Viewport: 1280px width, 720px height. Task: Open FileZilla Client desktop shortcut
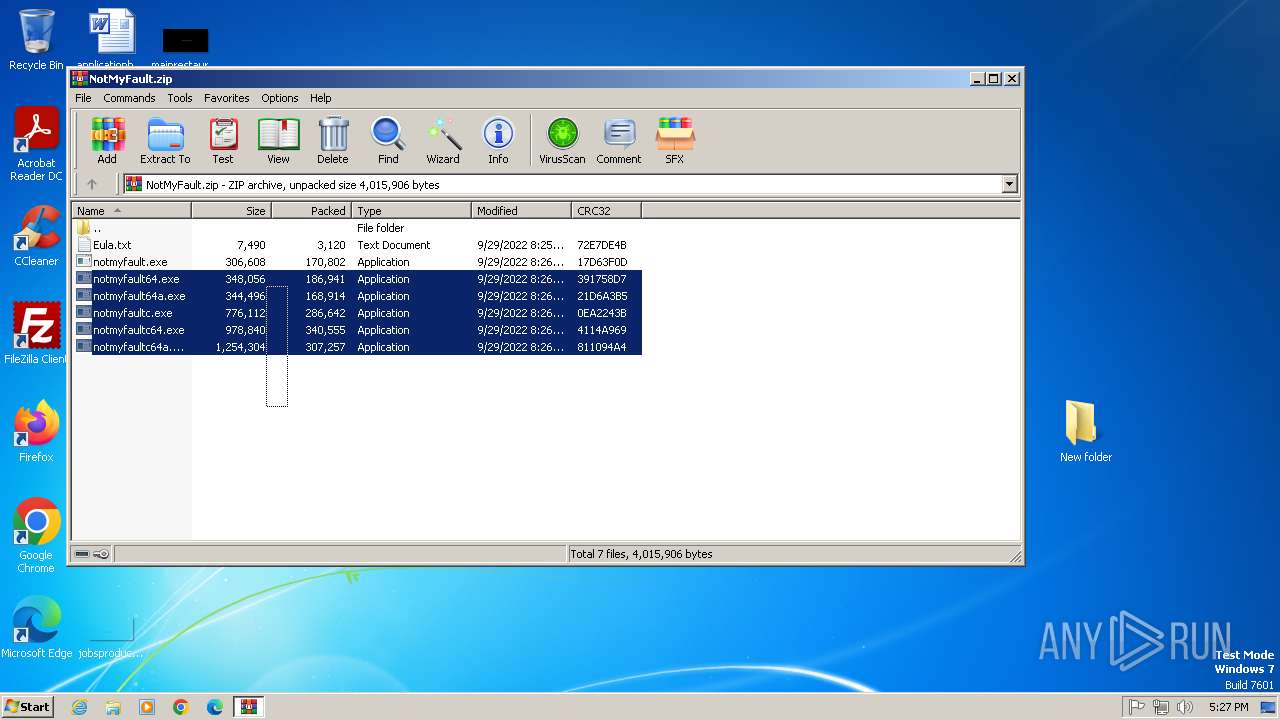pyautogui.click(x=36, y=334)
